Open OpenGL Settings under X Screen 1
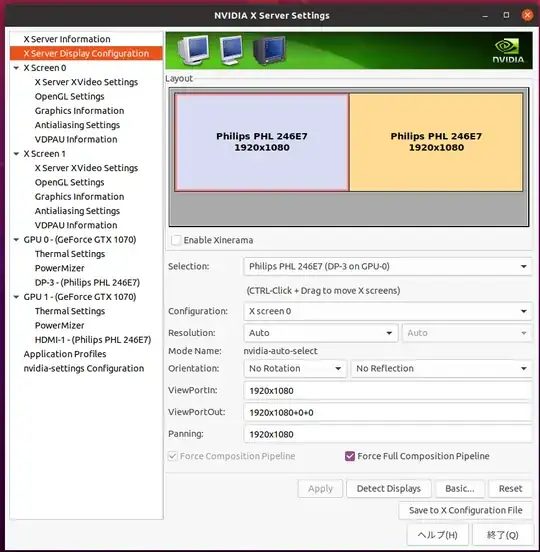Screen dimensions: 540x552 (x=69, y=182)
